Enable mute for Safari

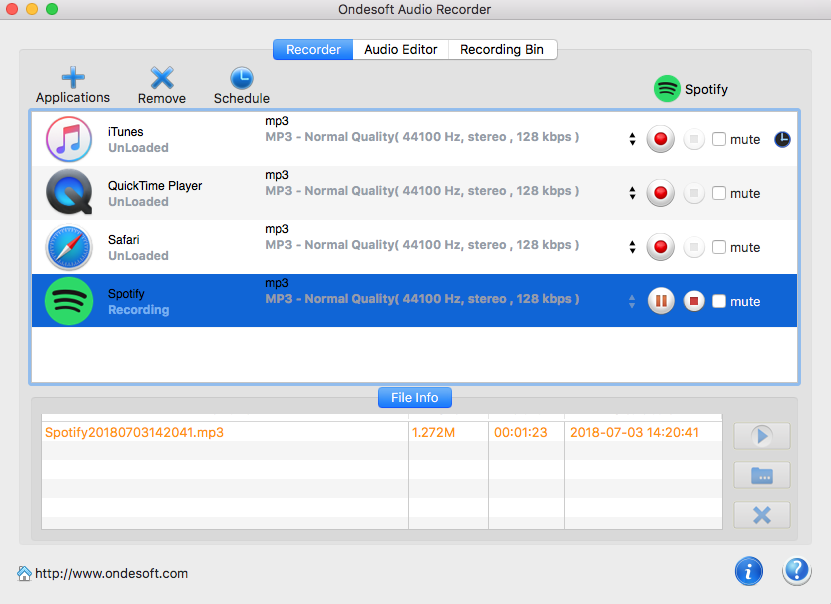click(718, 246)
